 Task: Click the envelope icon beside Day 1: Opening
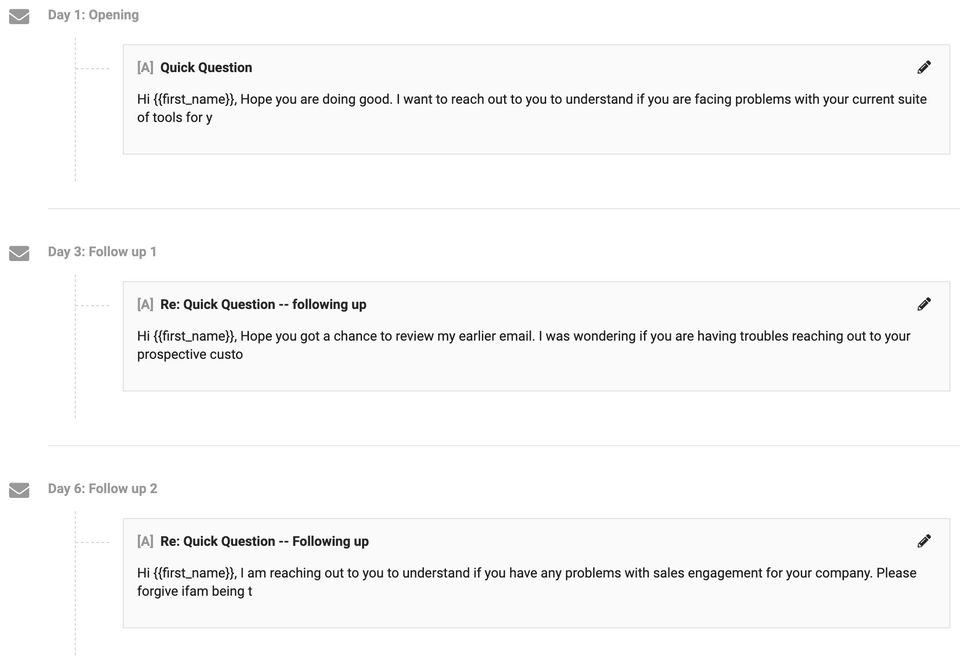point(19,16)
